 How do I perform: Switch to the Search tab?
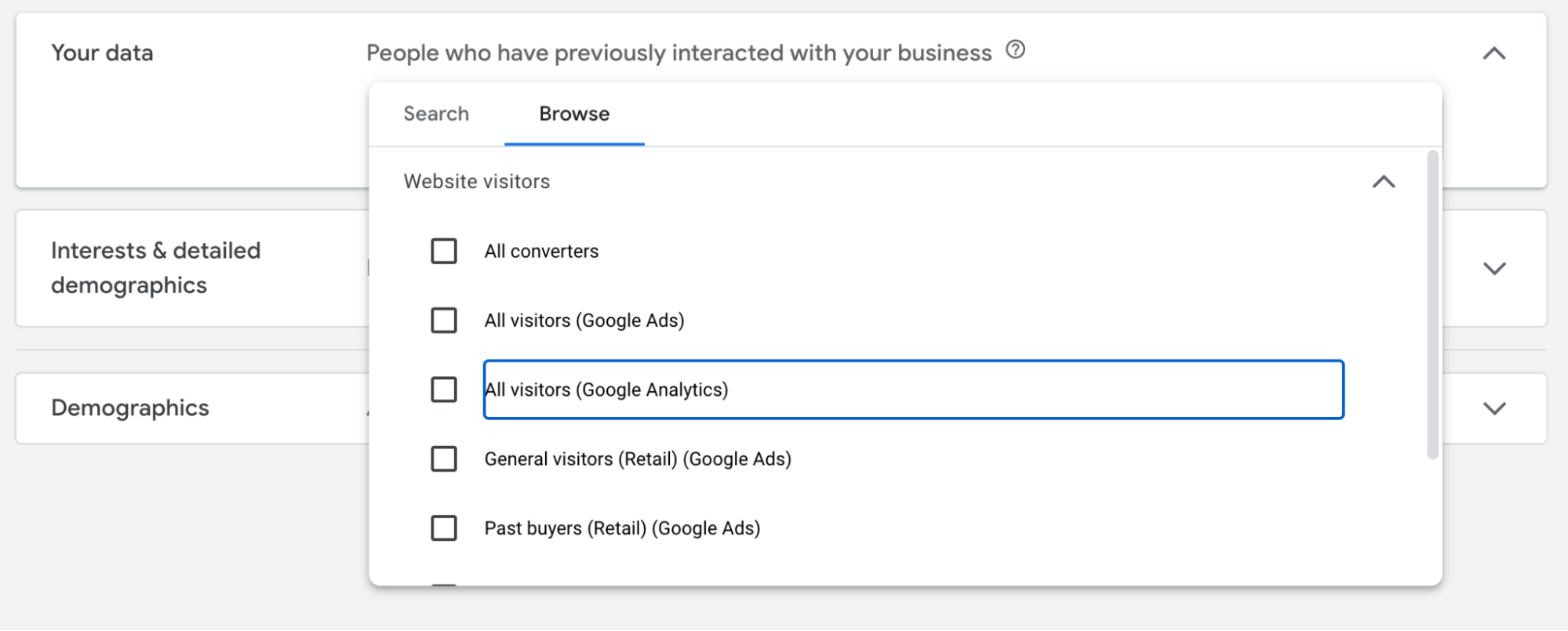click(435, 114)
